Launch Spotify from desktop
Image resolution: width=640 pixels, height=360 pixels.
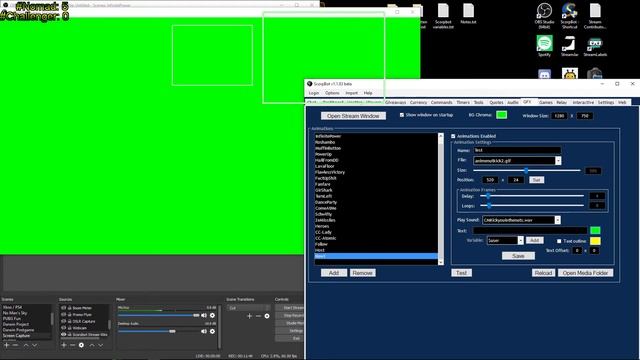click(x=544, y=45)
